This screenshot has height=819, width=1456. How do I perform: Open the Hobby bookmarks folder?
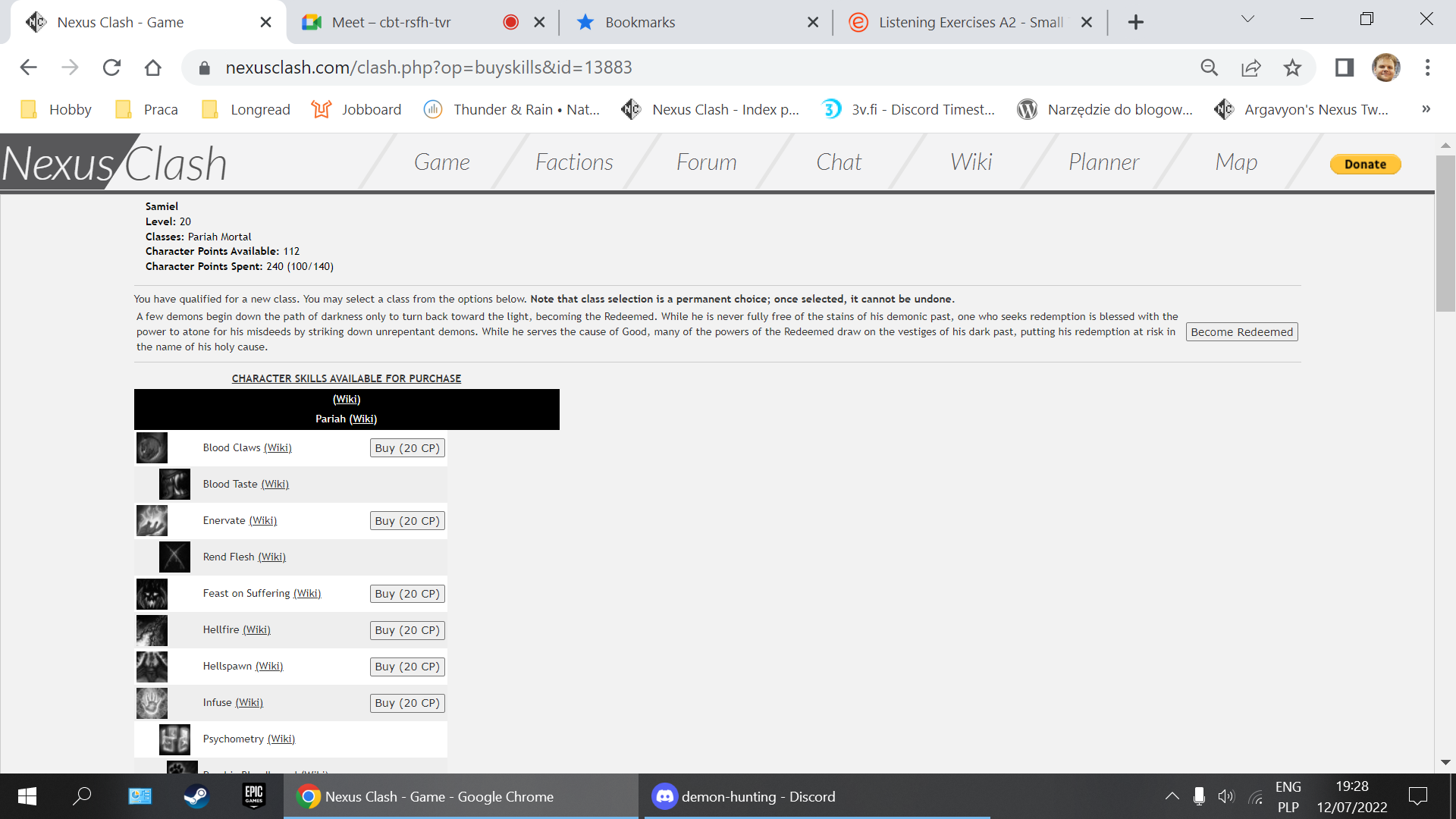pos(56,109)
